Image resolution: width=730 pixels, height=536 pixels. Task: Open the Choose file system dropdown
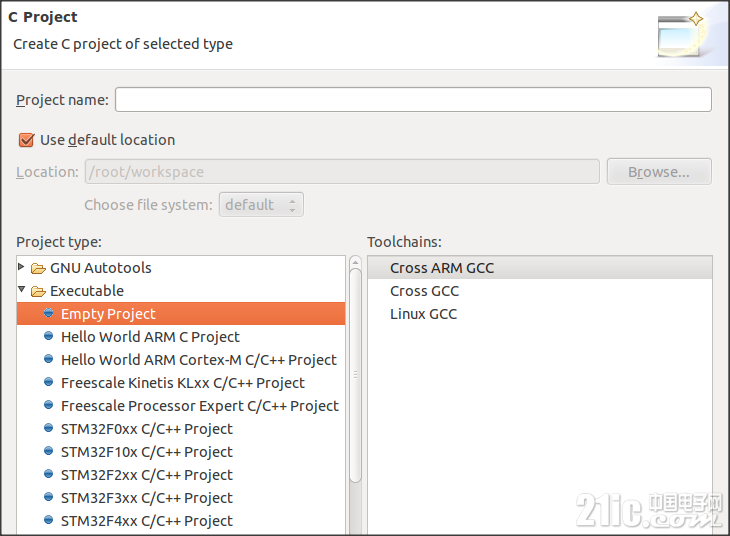[261, 204]
